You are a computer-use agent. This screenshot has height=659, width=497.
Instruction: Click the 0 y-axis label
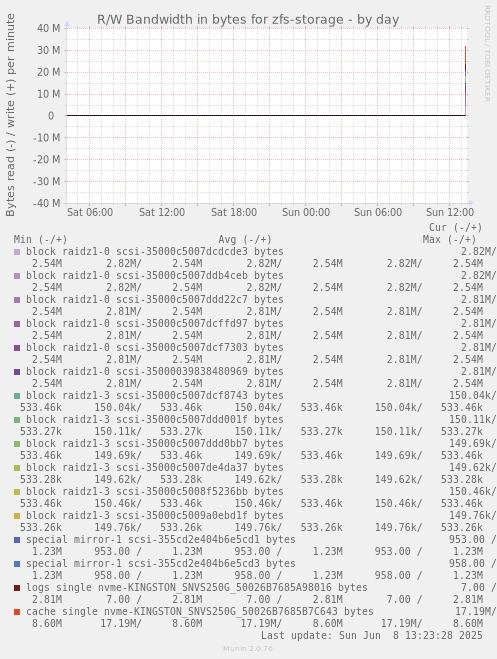pos(51,116)
